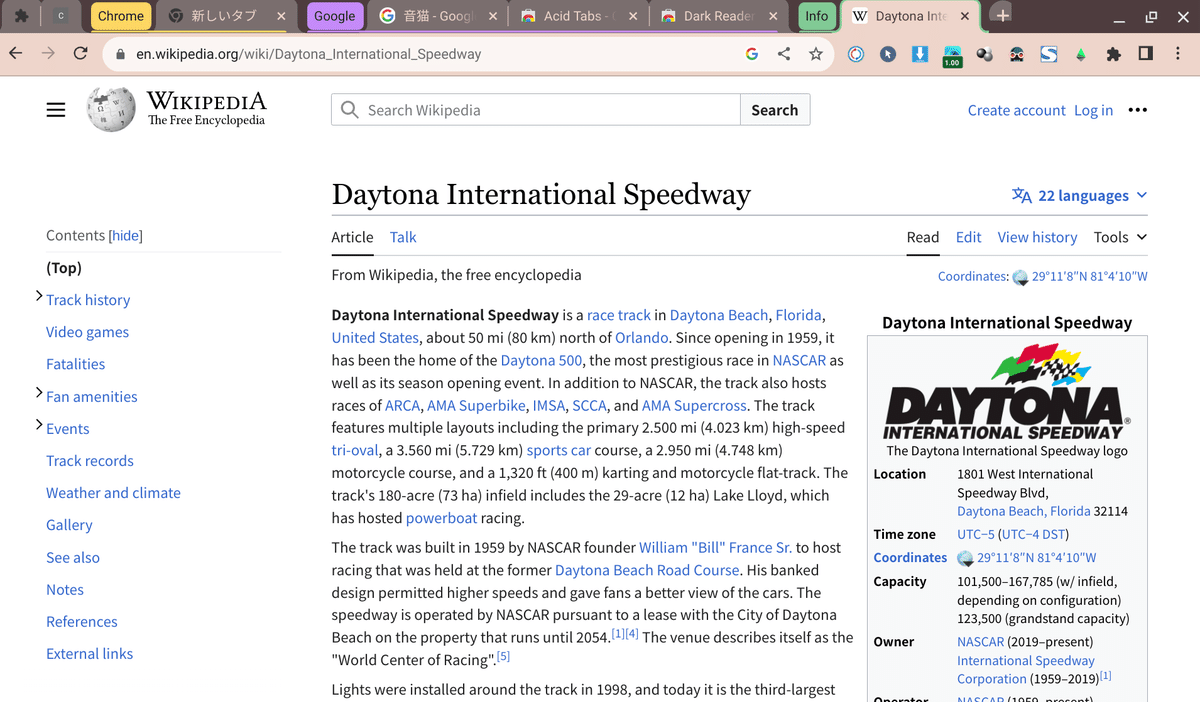1200x702 pixels.
Task: Expand the Track history section in Contents
Action: (39, 297)
